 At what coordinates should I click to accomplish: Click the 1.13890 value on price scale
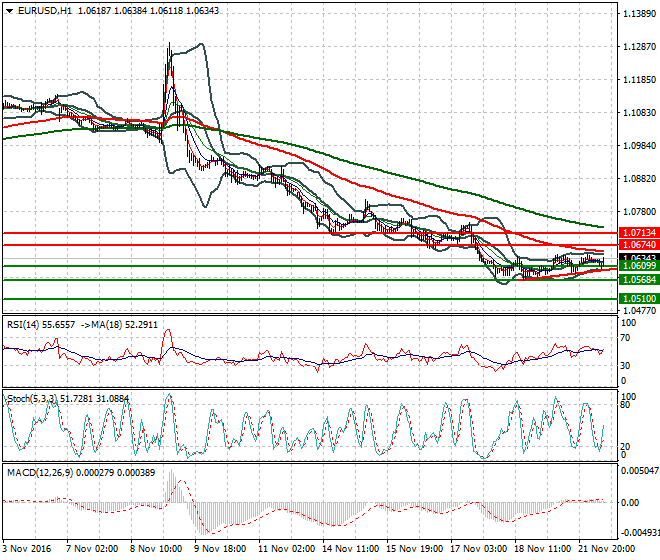tap(638, 15)
